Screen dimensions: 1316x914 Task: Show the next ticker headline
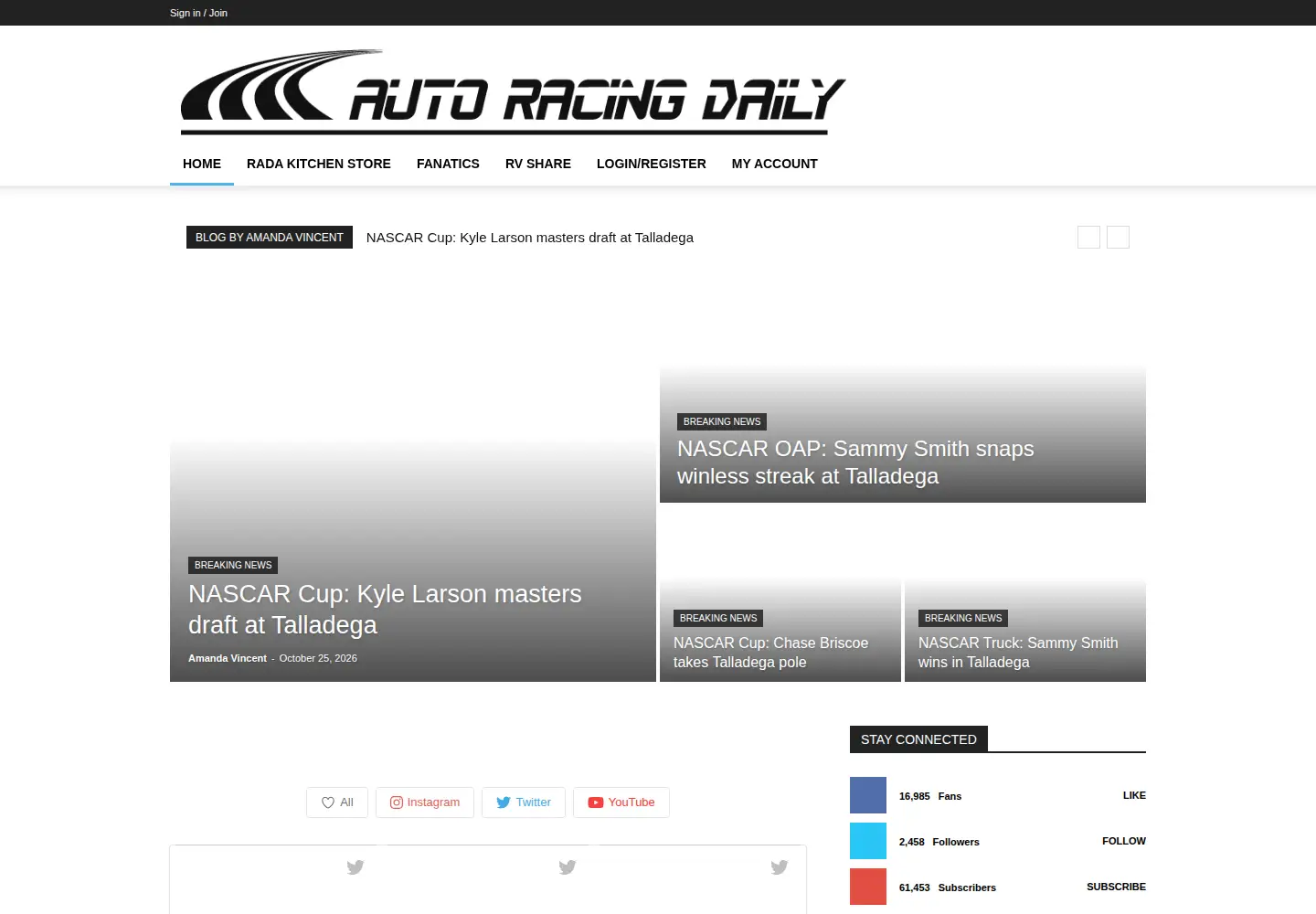pos(1118,238)
